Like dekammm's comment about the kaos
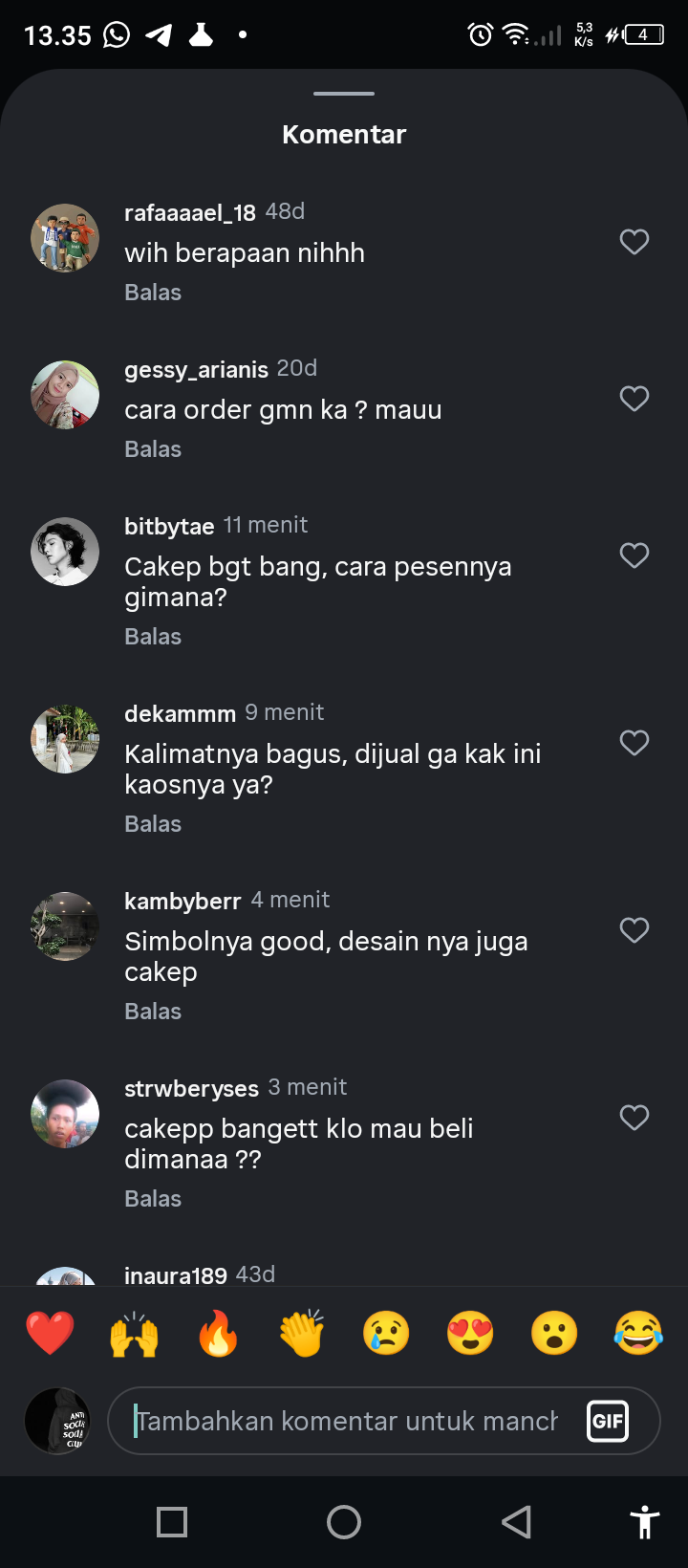 pos(634,743)
